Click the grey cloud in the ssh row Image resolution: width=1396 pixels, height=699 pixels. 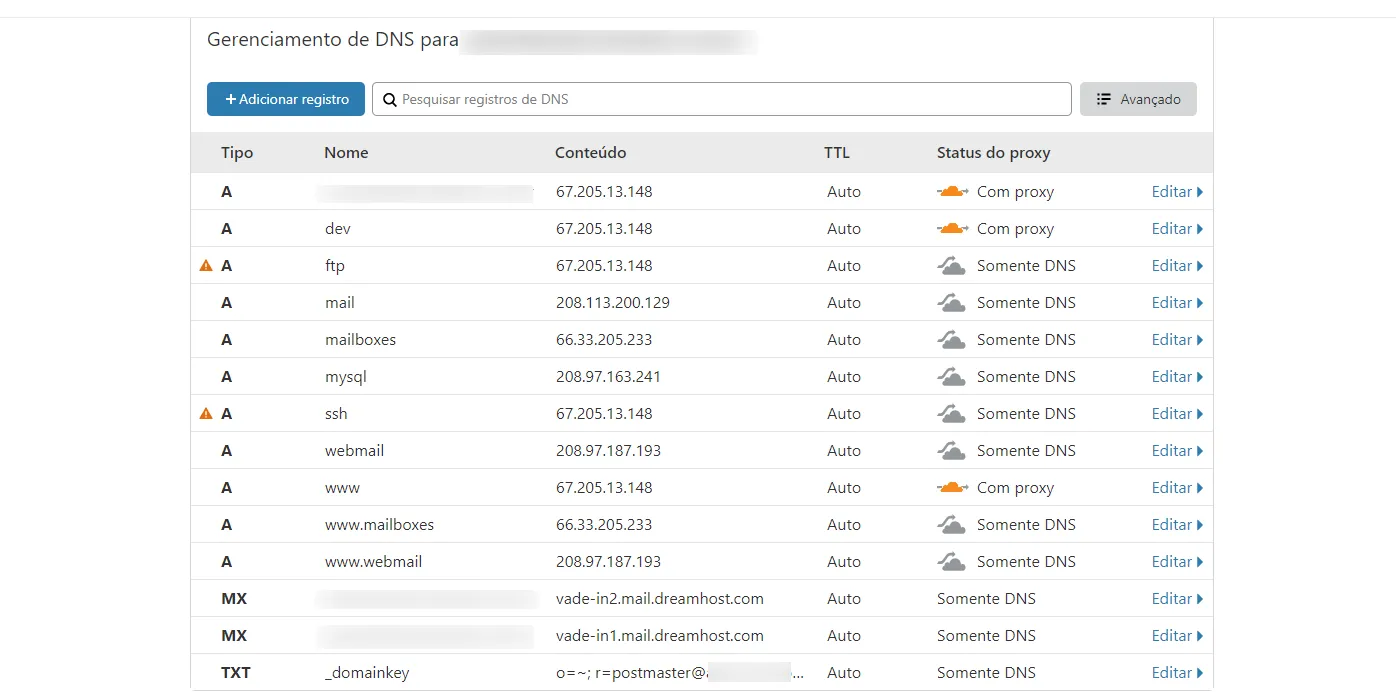pos(951,413)
